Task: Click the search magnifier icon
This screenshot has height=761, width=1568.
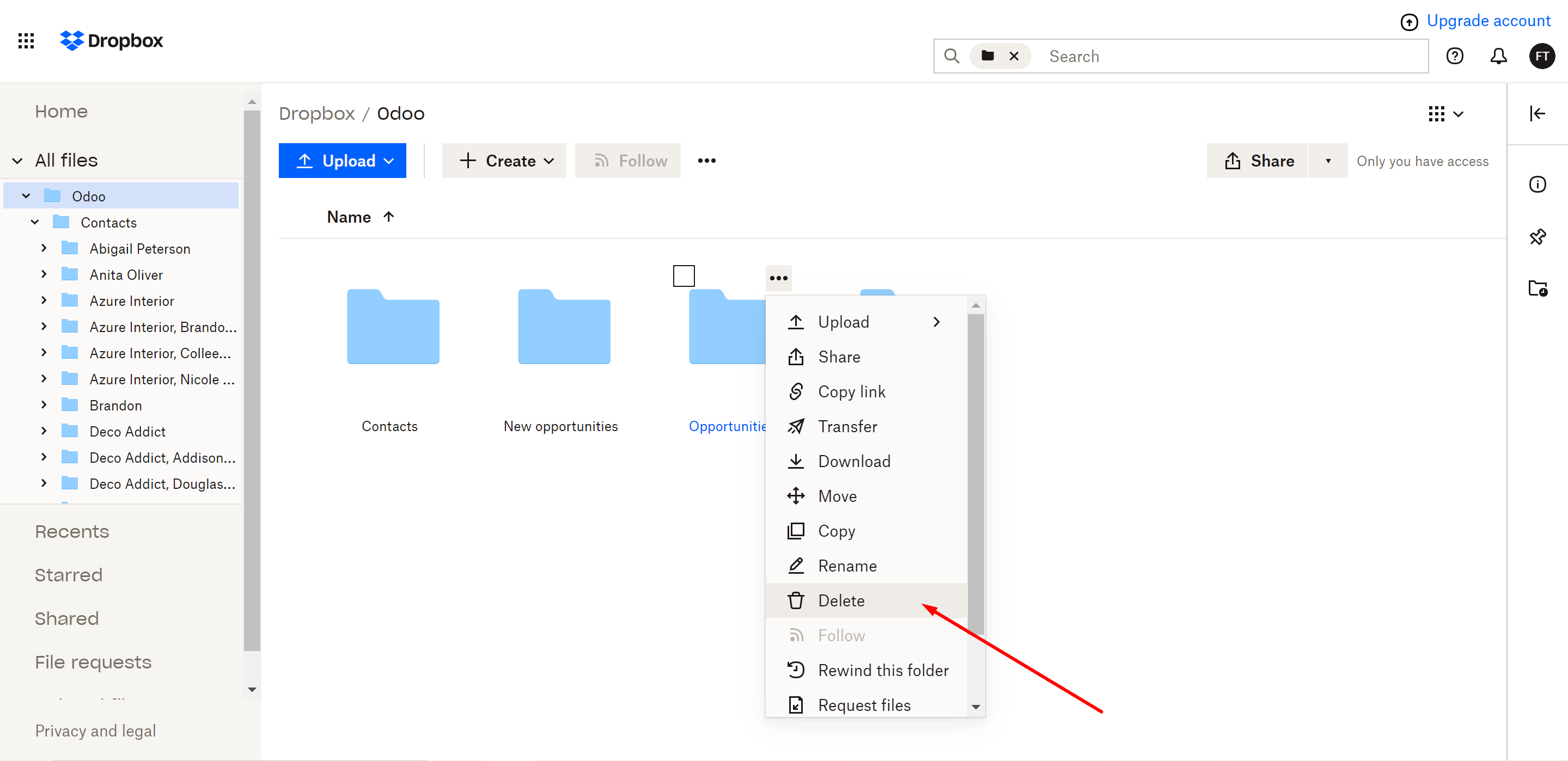Action: [x=951, y=56]
